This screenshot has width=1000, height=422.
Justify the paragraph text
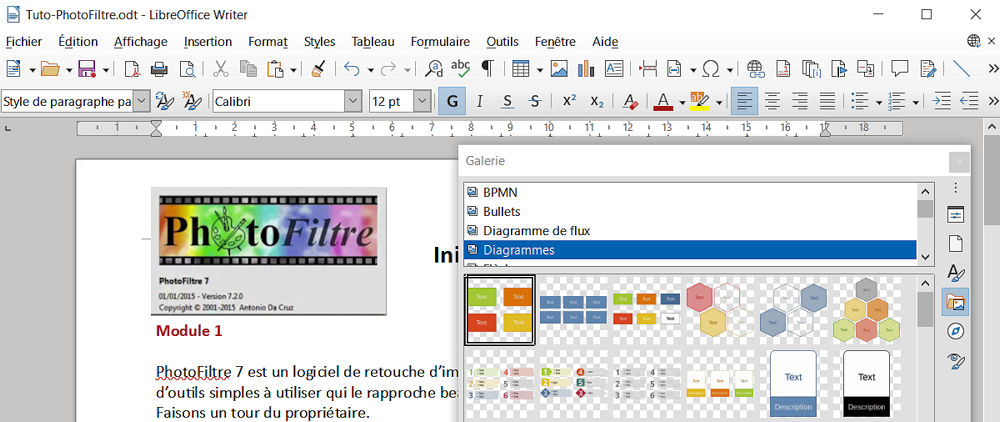827,101
